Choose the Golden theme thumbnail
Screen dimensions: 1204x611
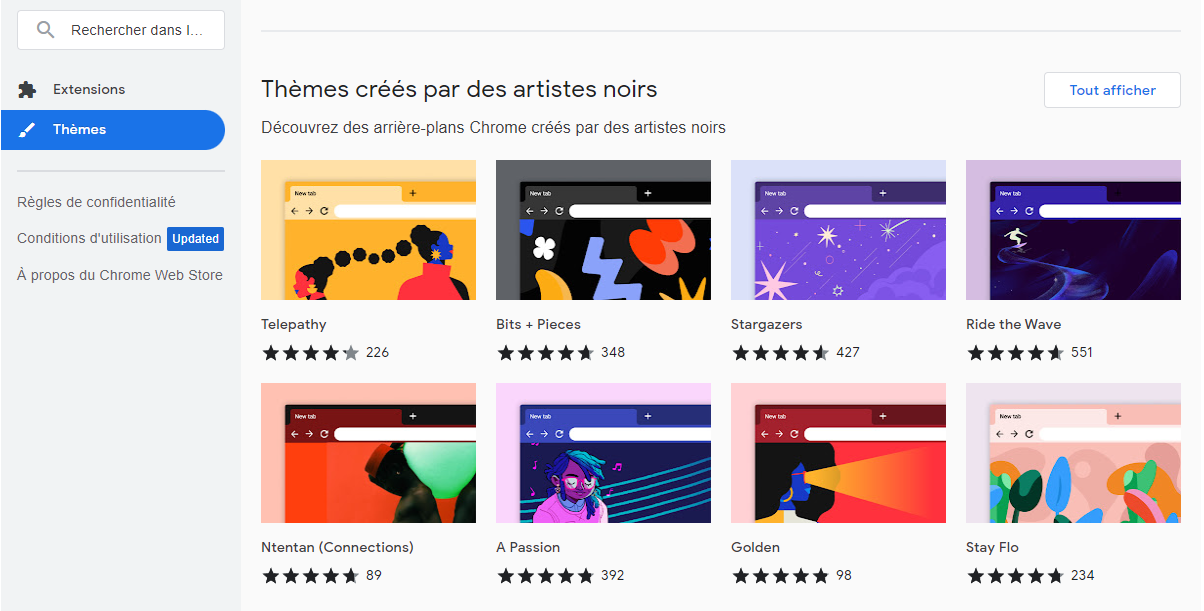pyautogui.click(x=838, y=453)
